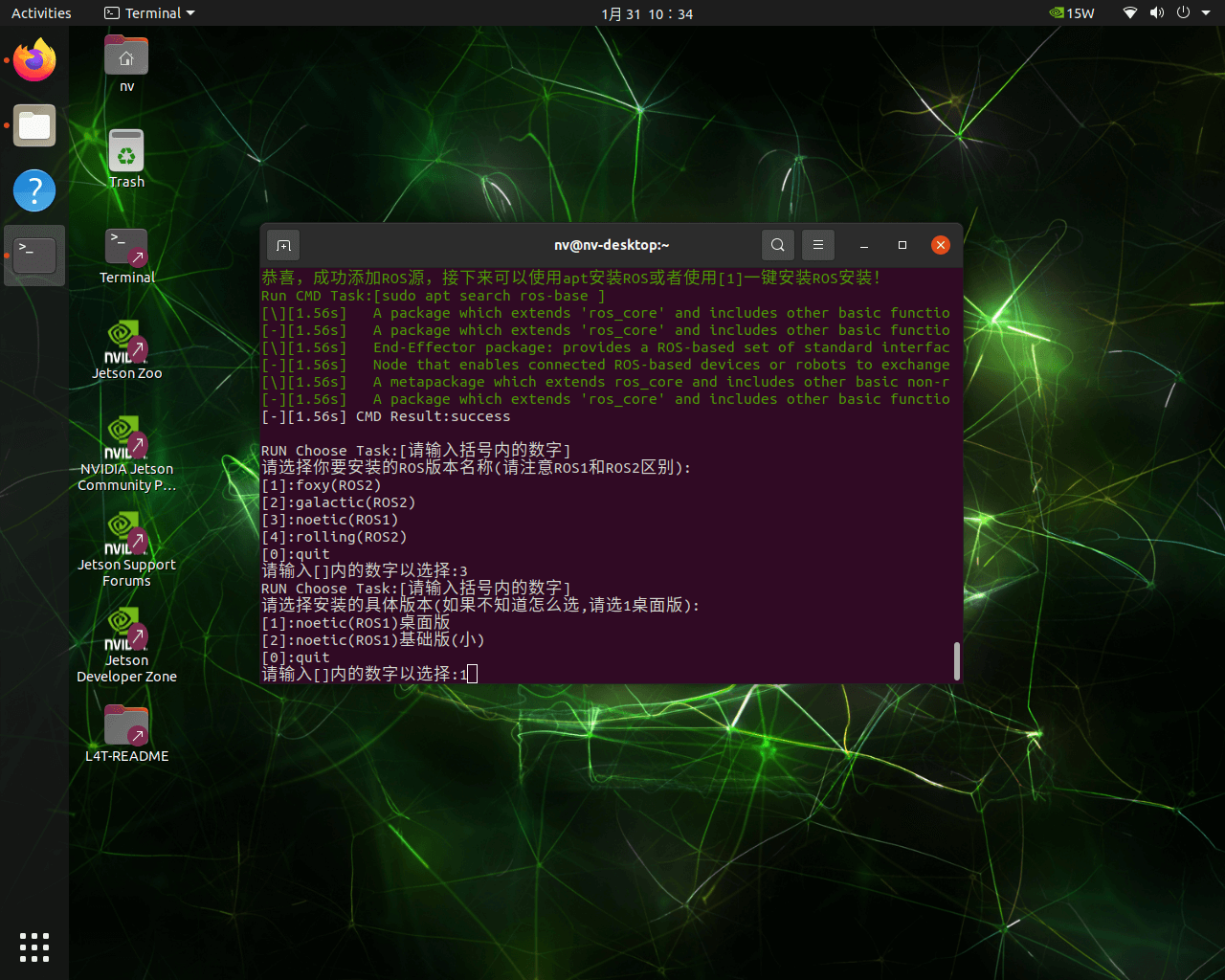Image resolution: width=1225 pixels, height=980 pixels.
Task: Click the terminal search icon
Action: tap(778, 245)
